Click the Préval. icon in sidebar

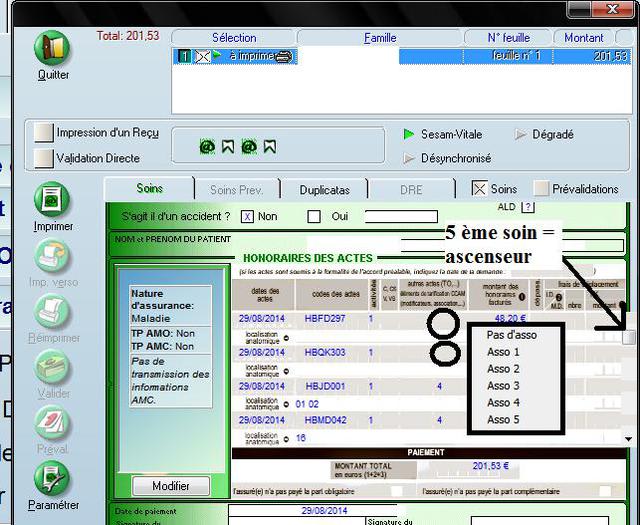click(x=53, y=422)
